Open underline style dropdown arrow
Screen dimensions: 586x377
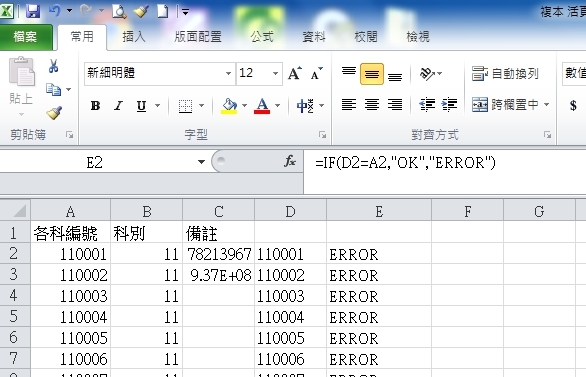click(x=158, y=106)
